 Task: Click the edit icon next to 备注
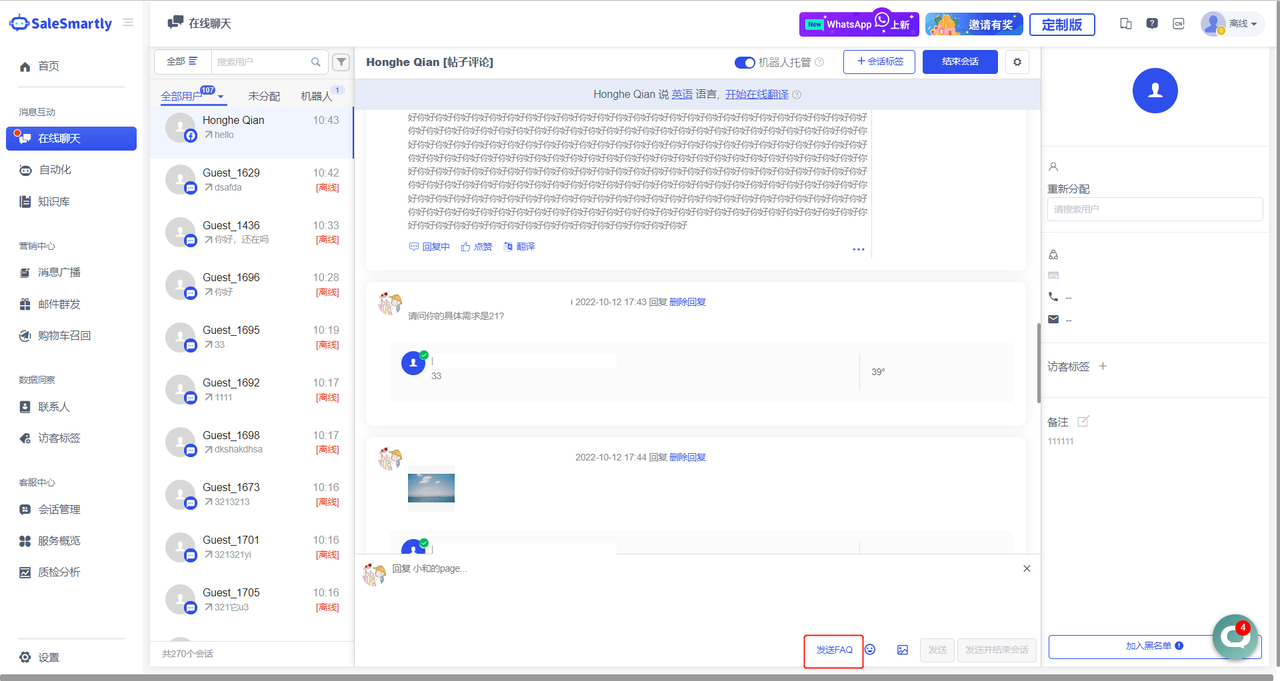pyautogui.click(x=1082, y=422)
